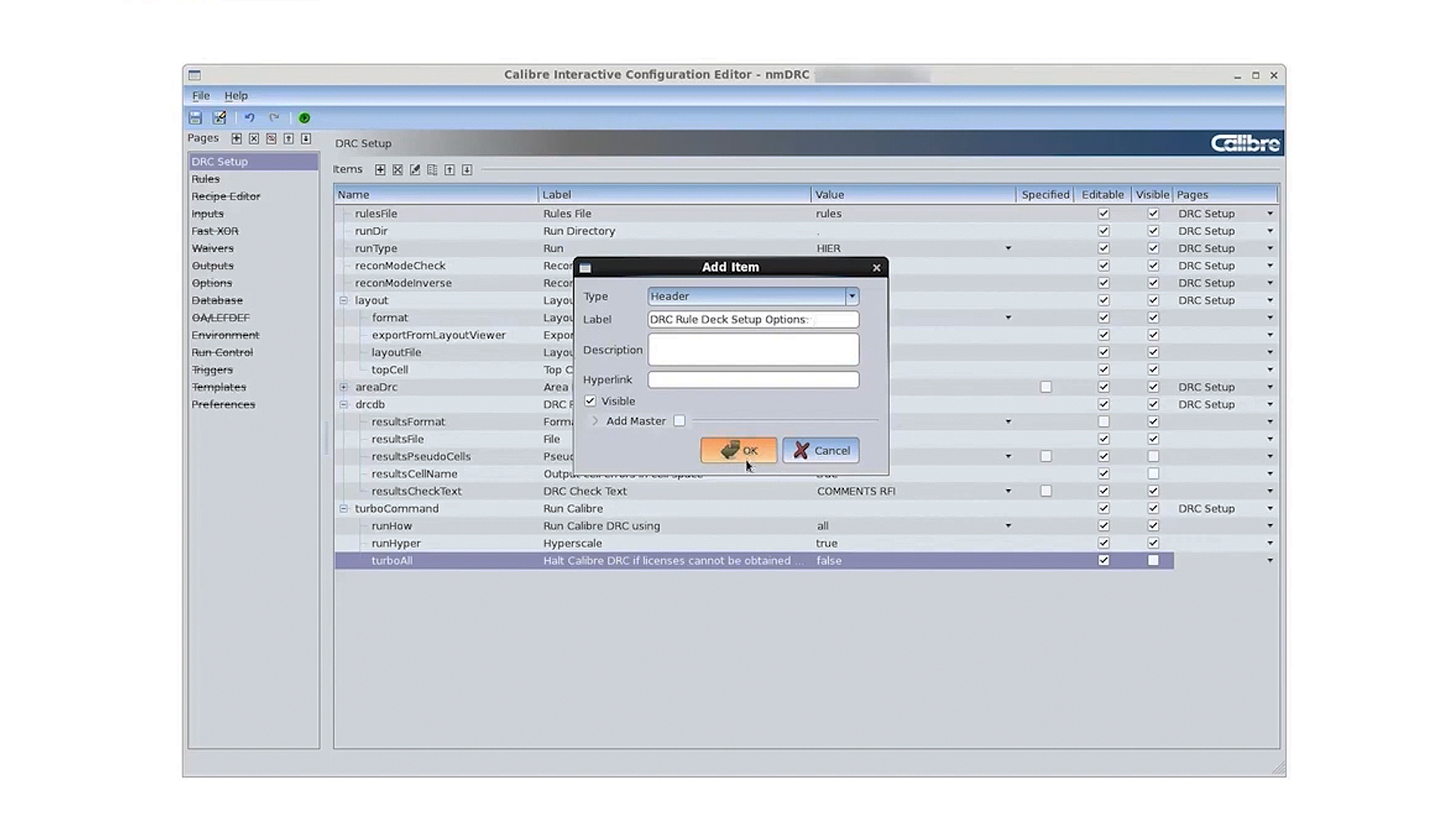Expand the areaDrc tree item

[x=344, y=387]
